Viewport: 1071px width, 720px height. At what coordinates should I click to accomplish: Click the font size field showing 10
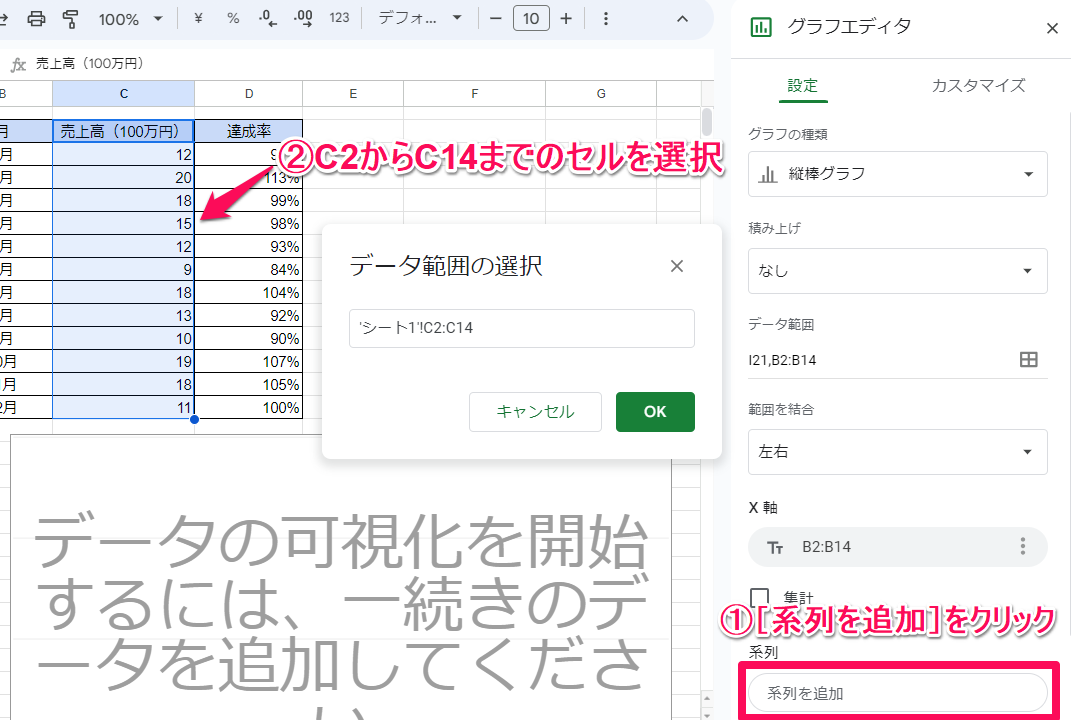click(x=531, y=18)
